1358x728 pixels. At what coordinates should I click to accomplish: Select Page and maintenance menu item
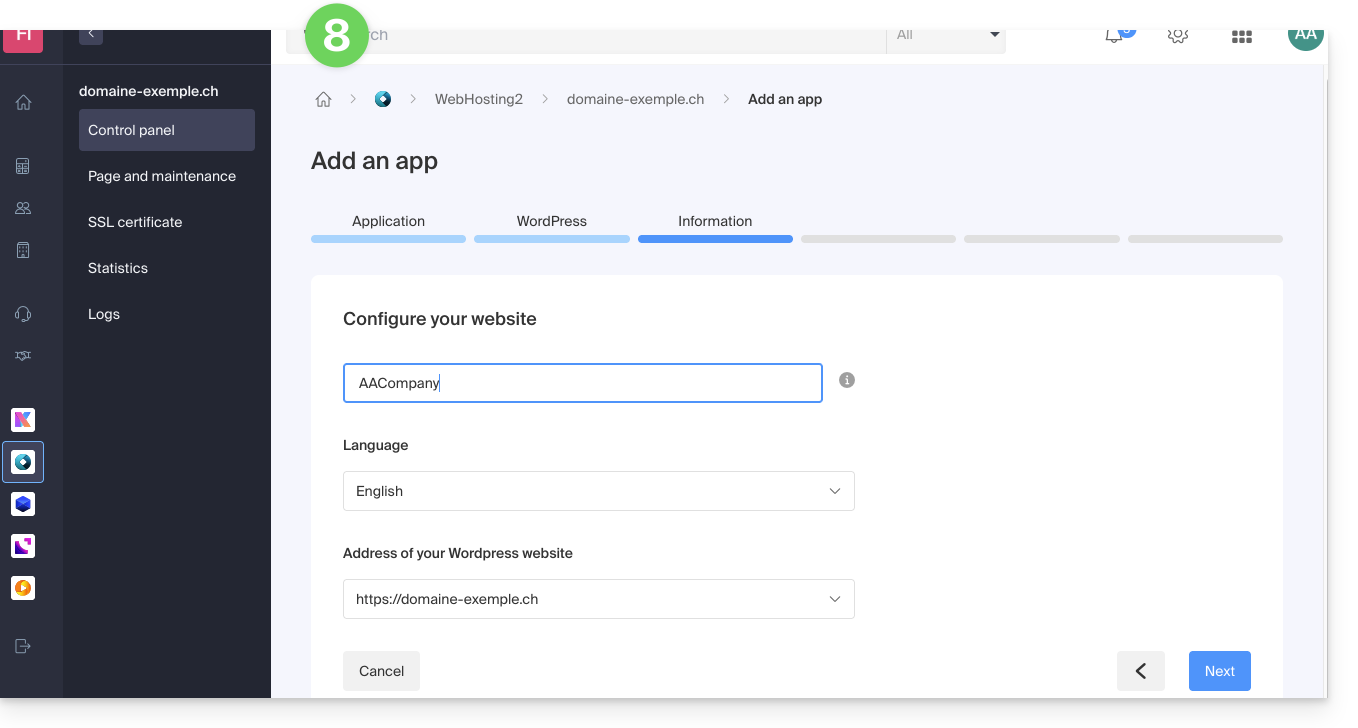coord(162,176)
